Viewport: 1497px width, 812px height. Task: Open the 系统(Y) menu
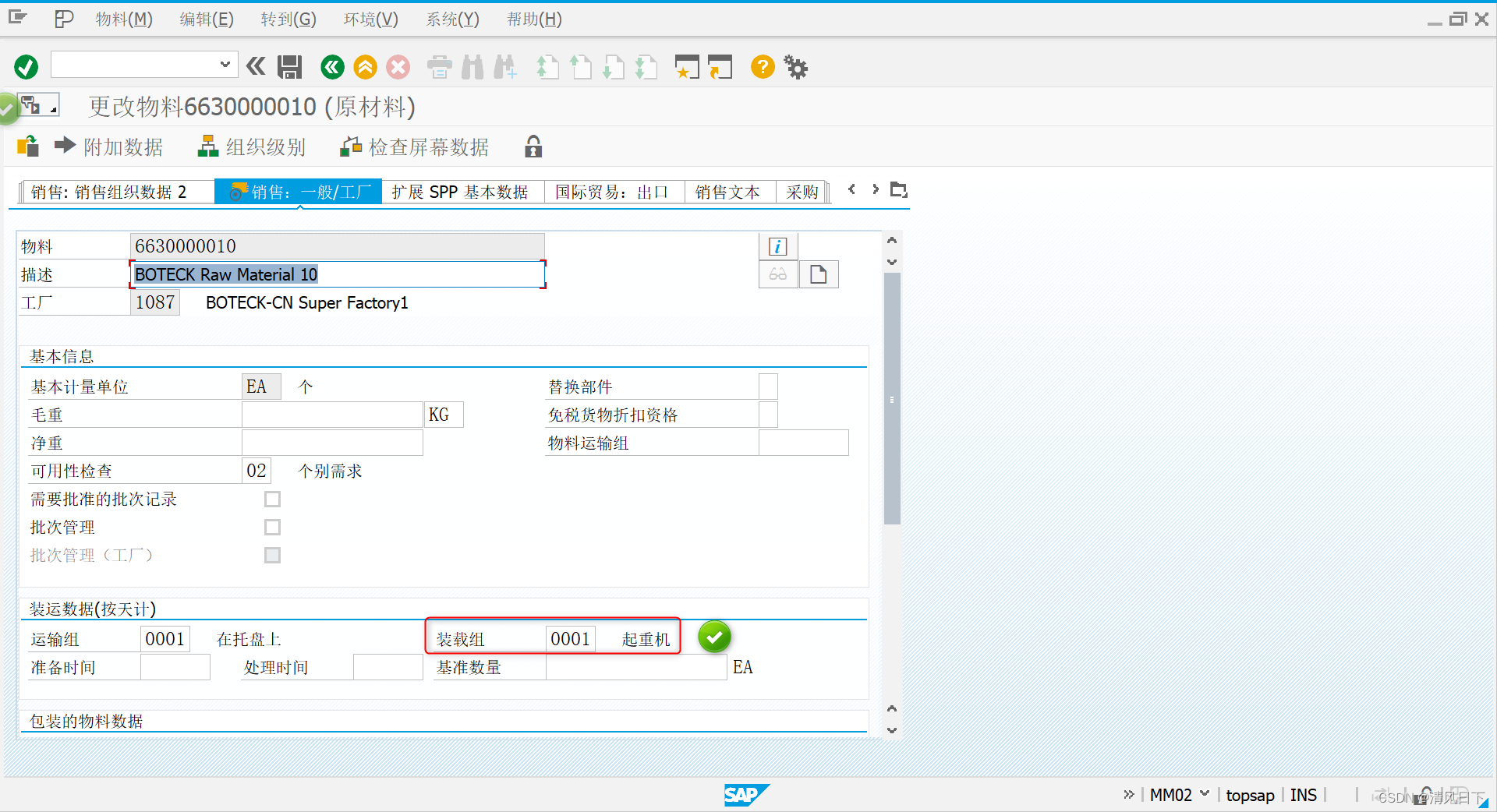453,19
